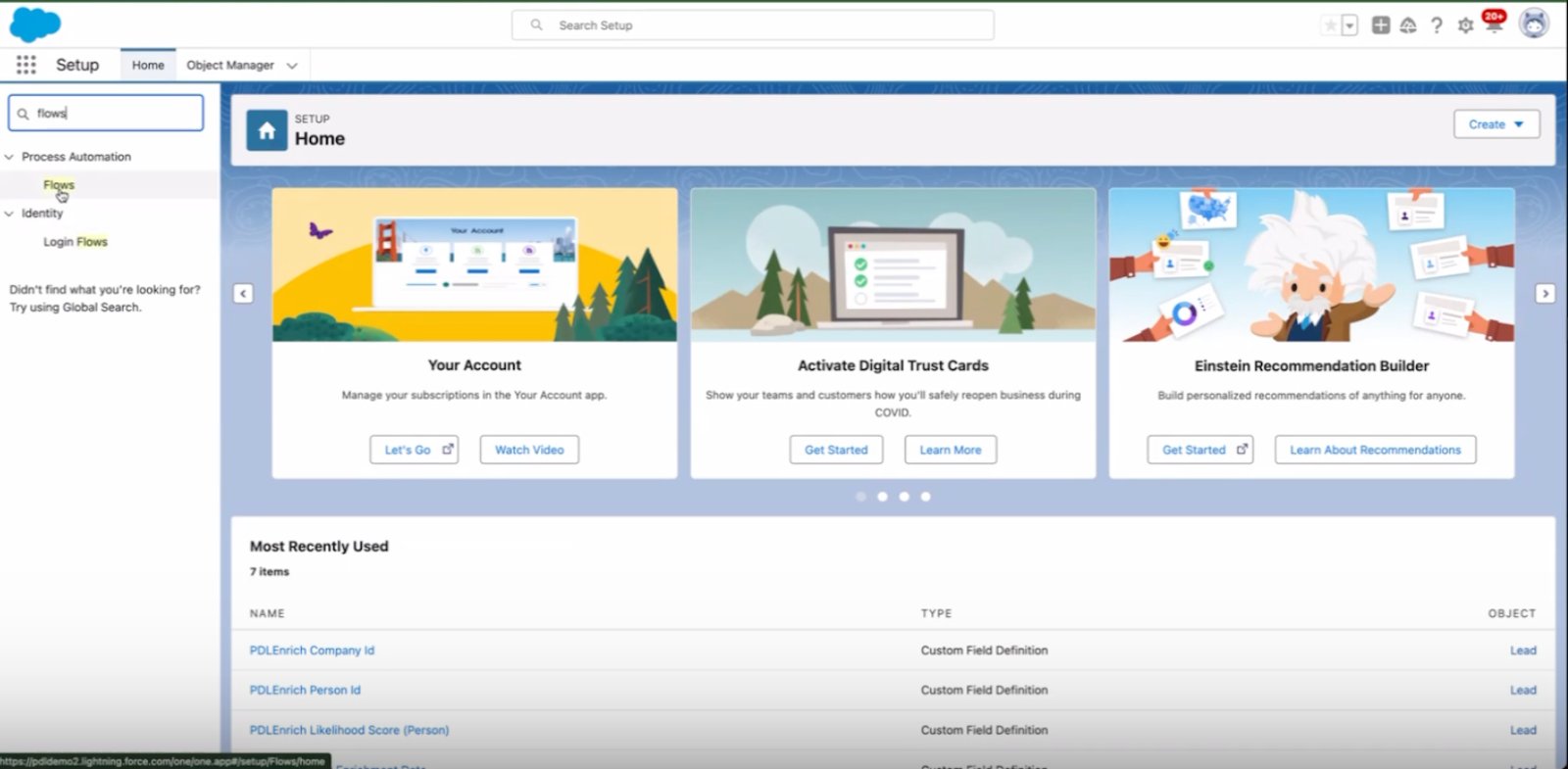
Task: Open the user profile avatar
Action: tap(1534, 23)
